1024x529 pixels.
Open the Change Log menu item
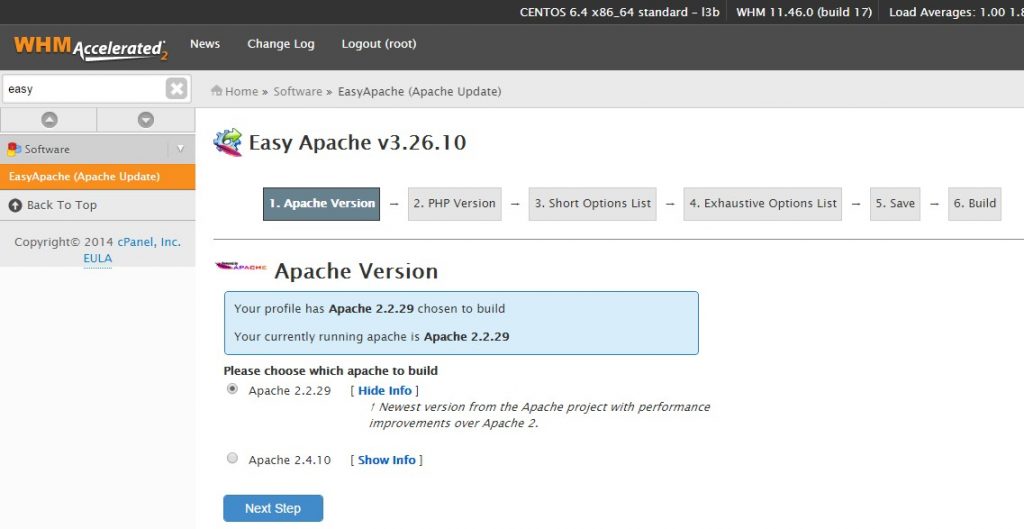tap(280, 44)
